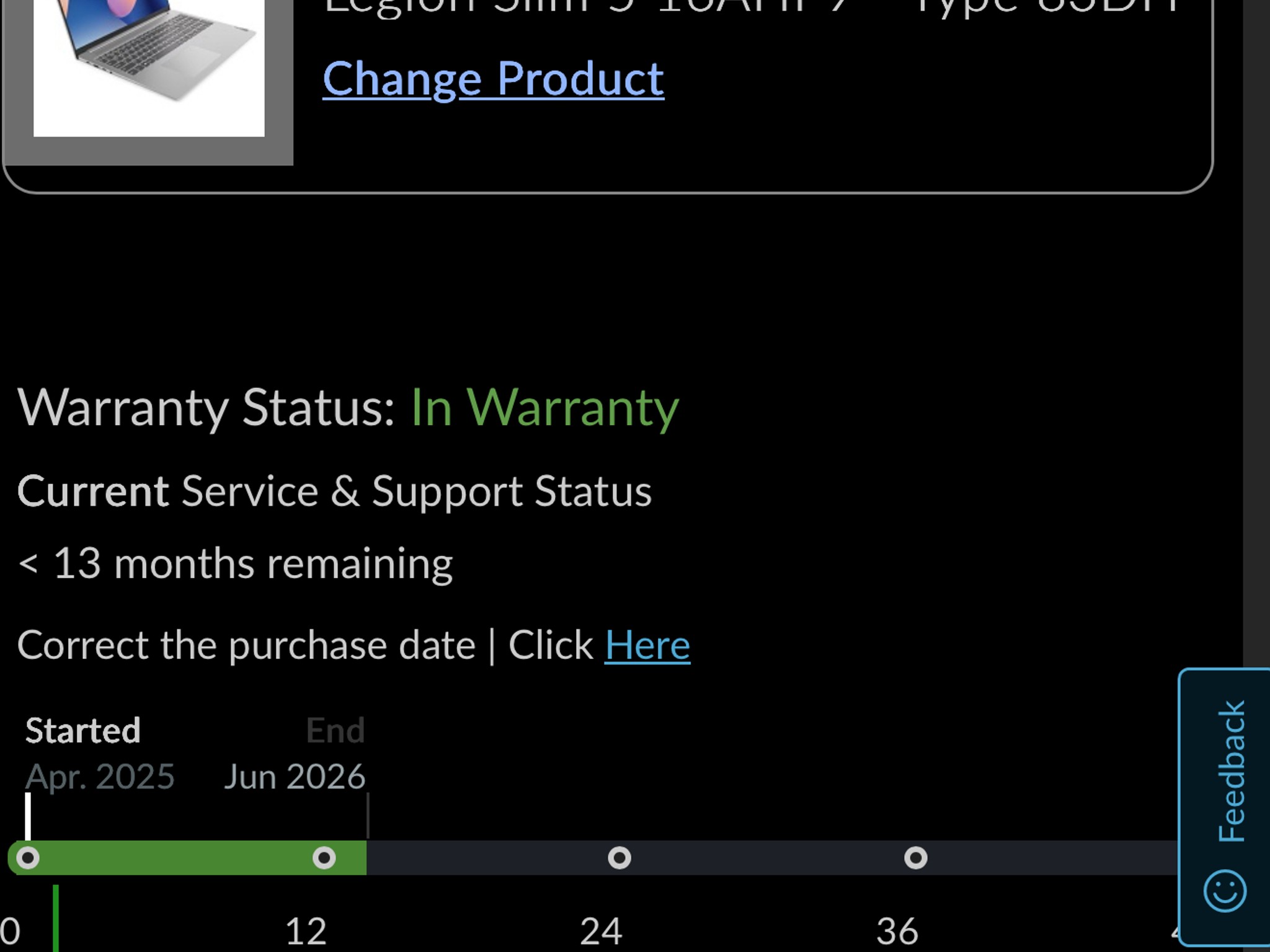
Task: Click the smiley face feedback icon
Action: click(x=1225, y=891)
